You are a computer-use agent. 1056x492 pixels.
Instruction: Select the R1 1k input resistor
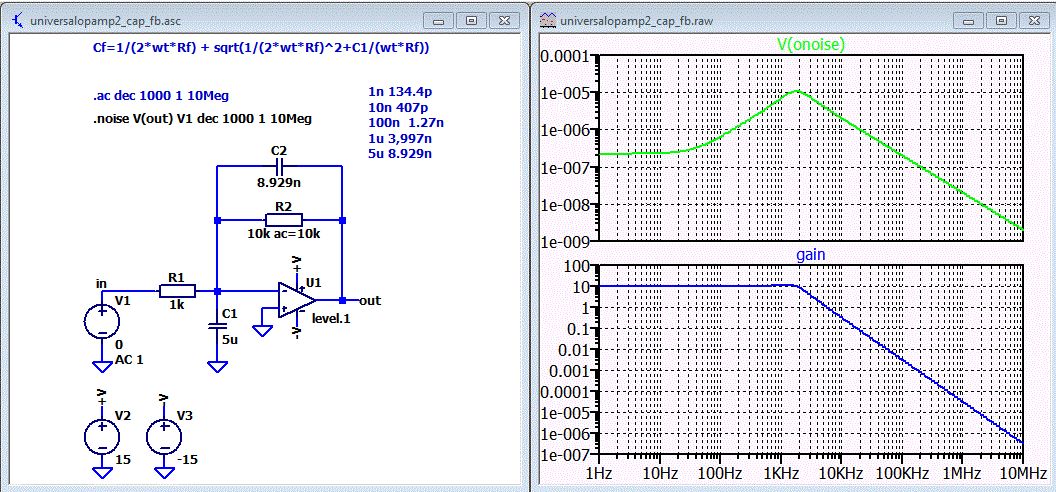(x=176, y=291)
